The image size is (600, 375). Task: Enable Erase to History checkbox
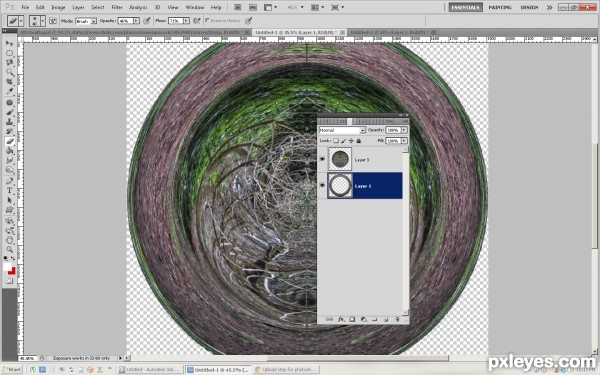point(207,21)
